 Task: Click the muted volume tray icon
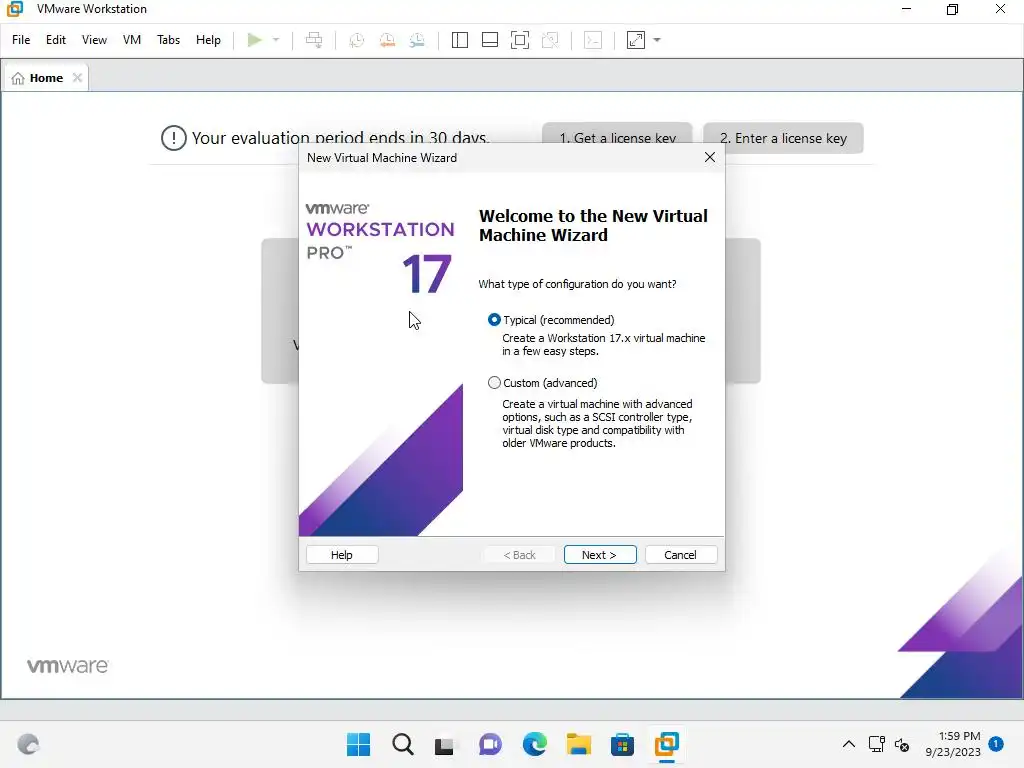[x=902, y=744]
